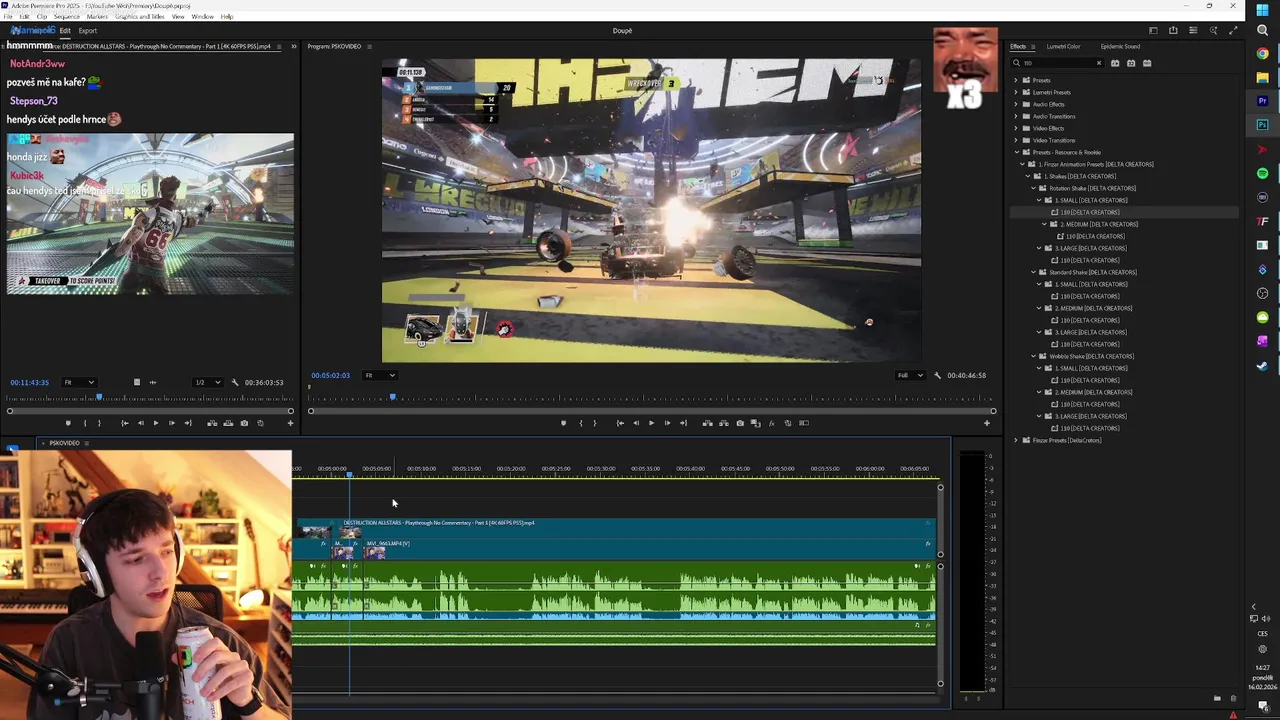Click Overwrite button in Source monitor
Viewport: 1280px width, 720px height.
228,423
